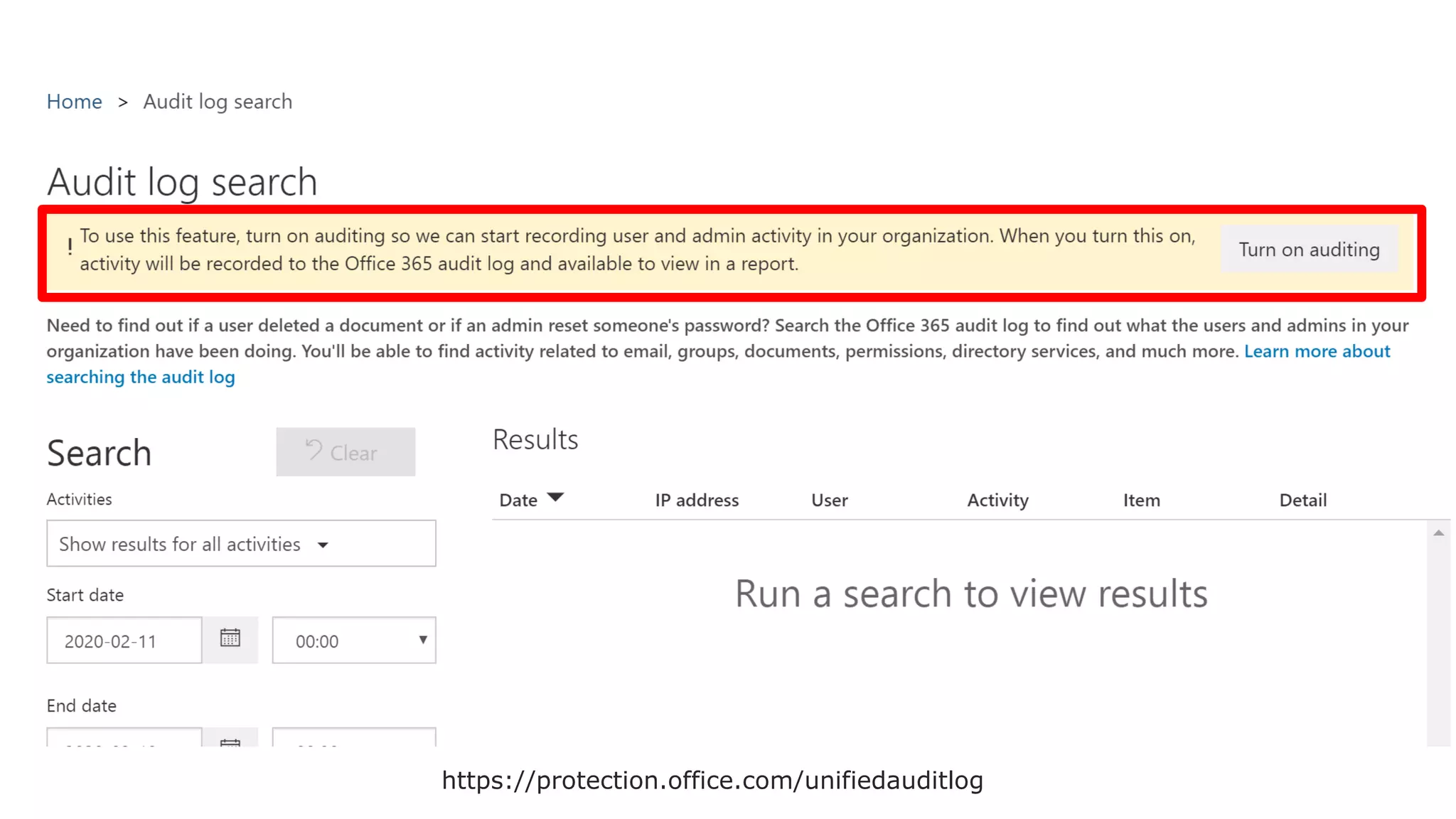Select the IP address column header
This screenshot has width=1456, height=819.
697,500
